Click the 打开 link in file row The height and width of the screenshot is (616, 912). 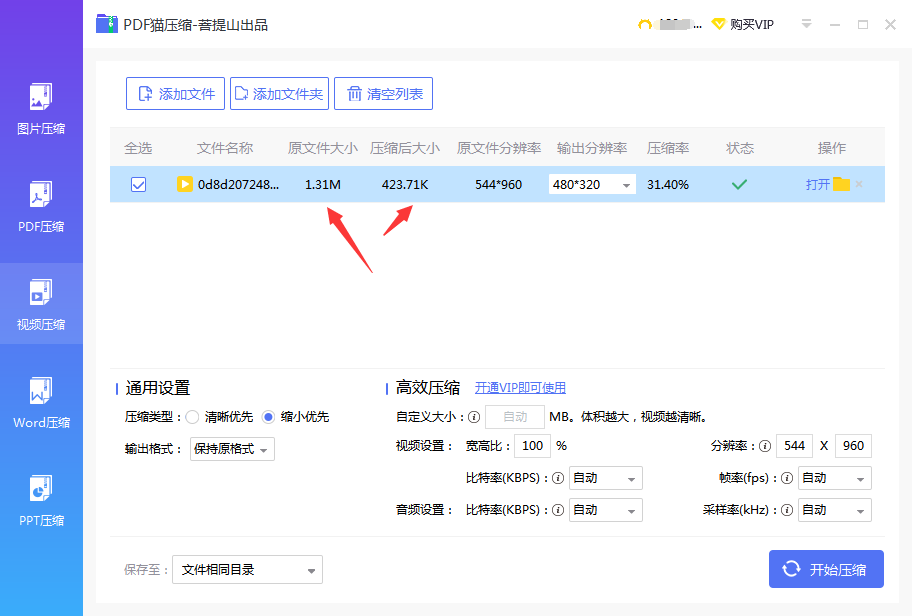tap(817, 184)
